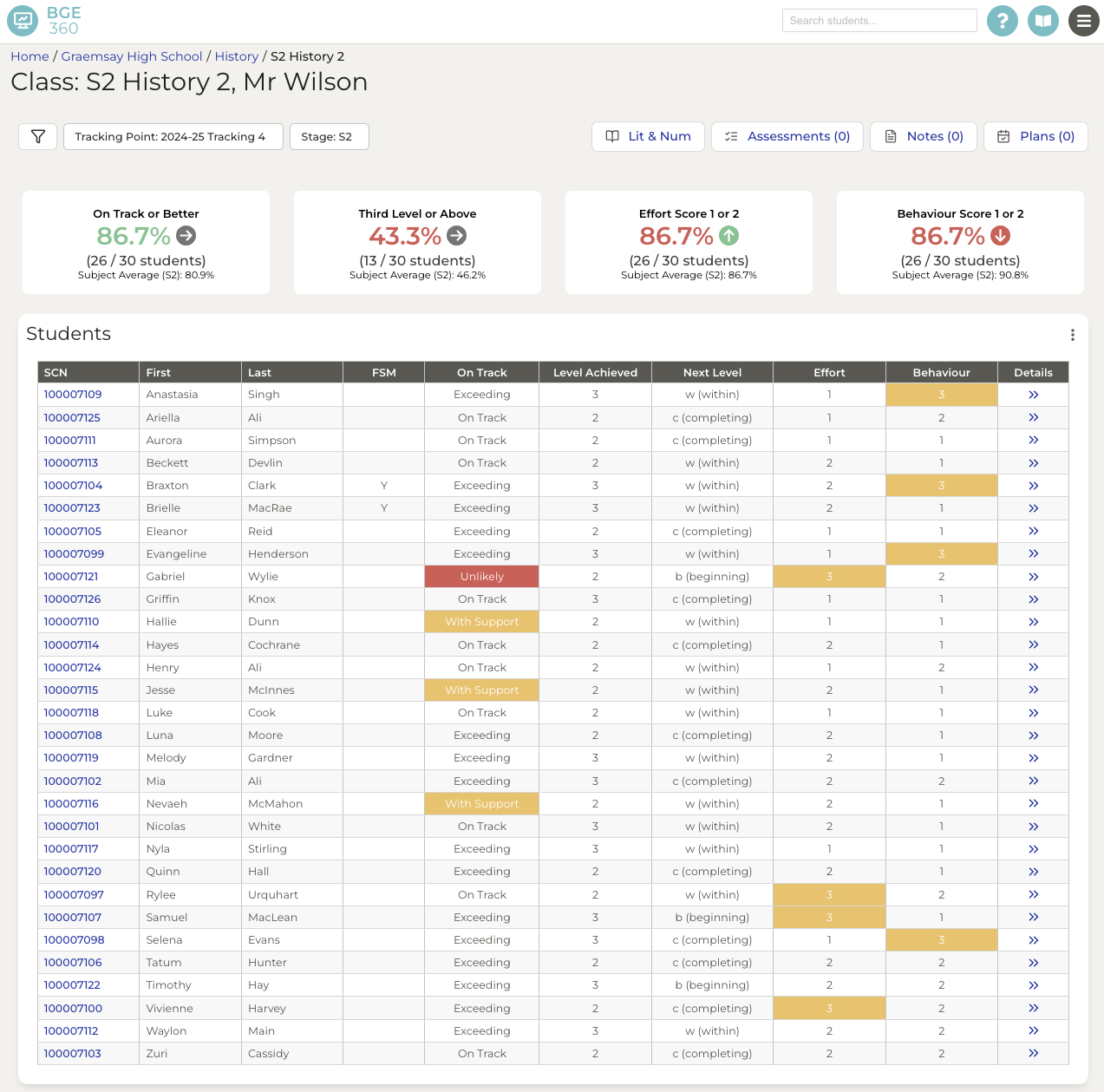Switch to the Assessments tab

coord(787,136)
